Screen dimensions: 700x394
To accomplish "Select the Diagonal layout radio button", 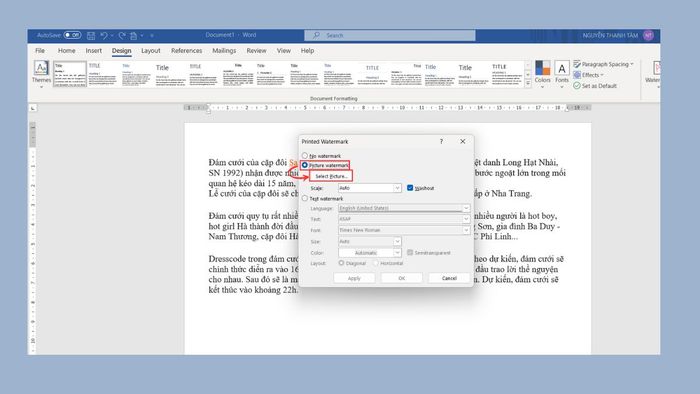I will (x=342, y=263).
